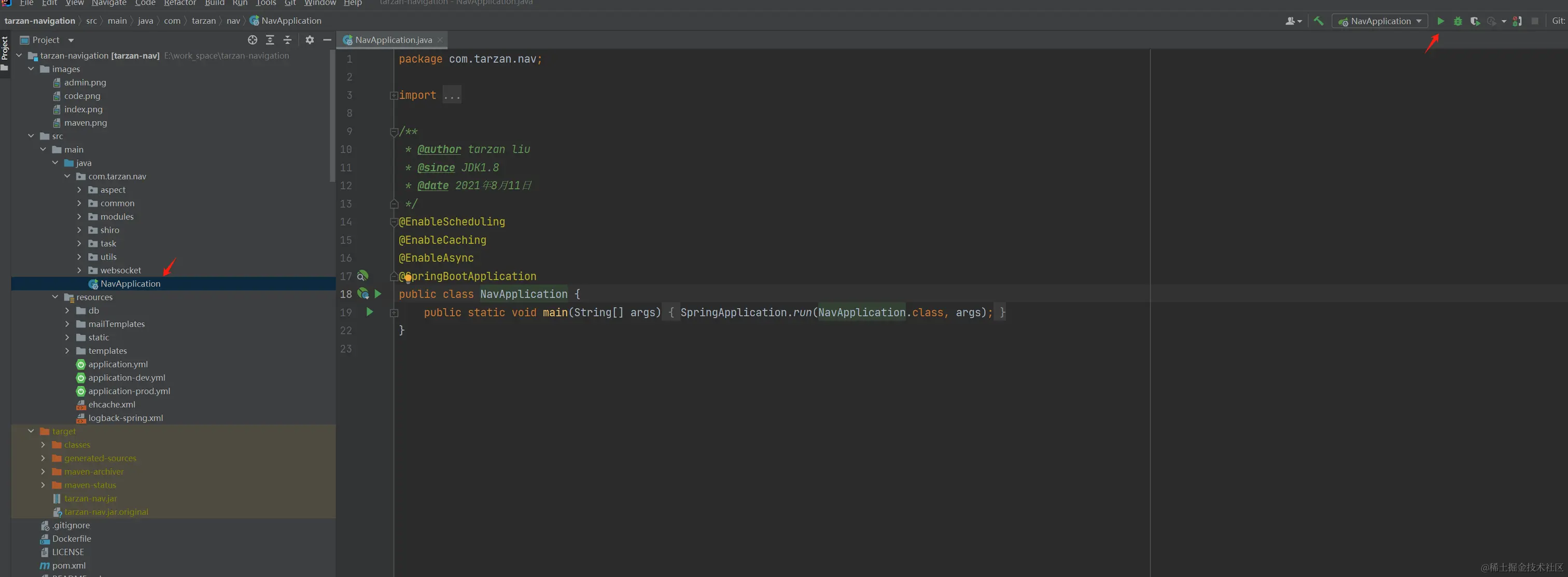
Task: Expand the websocket package
Action: coord(79,270)
